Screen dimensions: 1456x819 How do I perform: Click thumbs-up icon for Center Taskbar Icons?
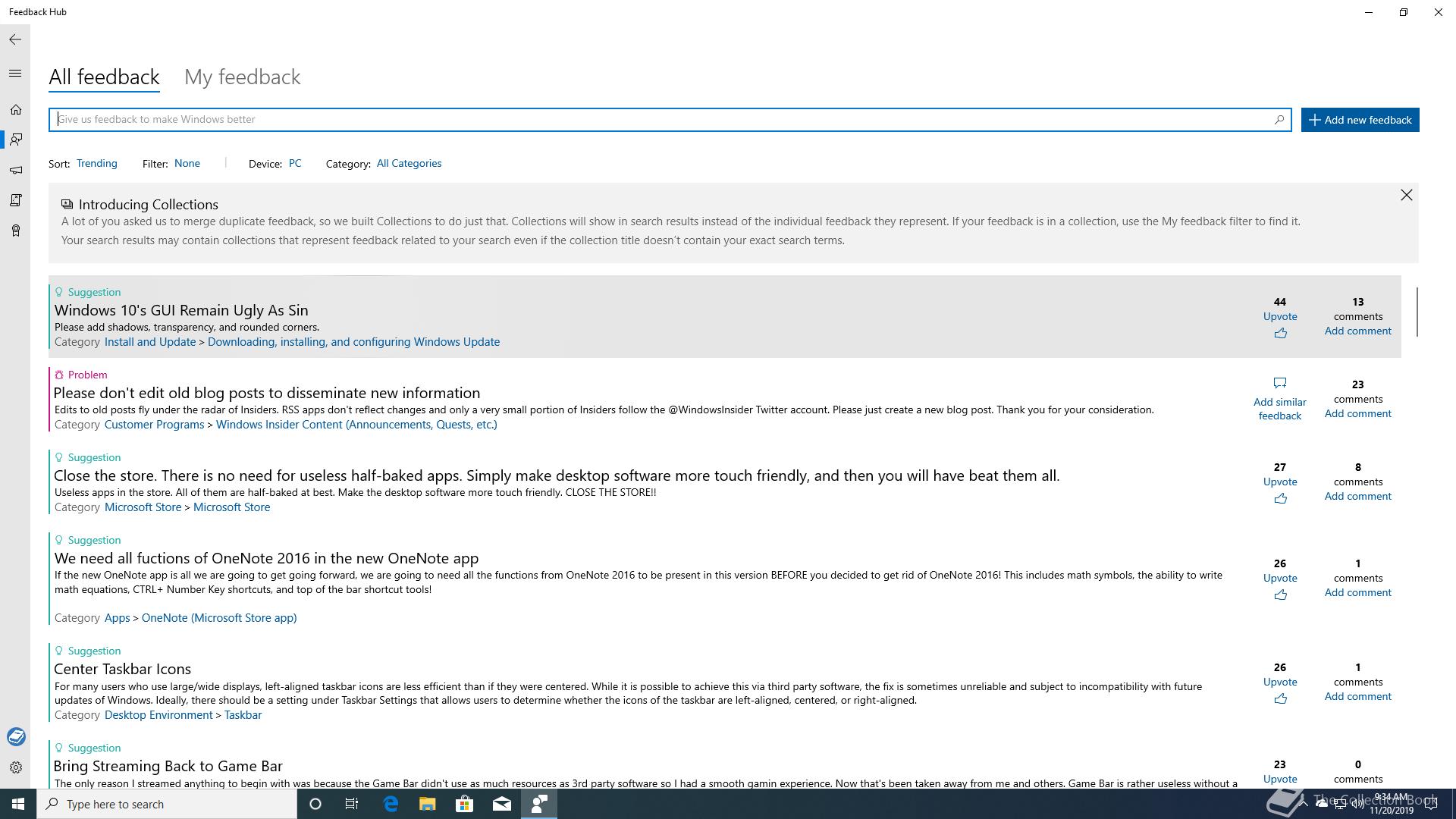coord(1280,698)
